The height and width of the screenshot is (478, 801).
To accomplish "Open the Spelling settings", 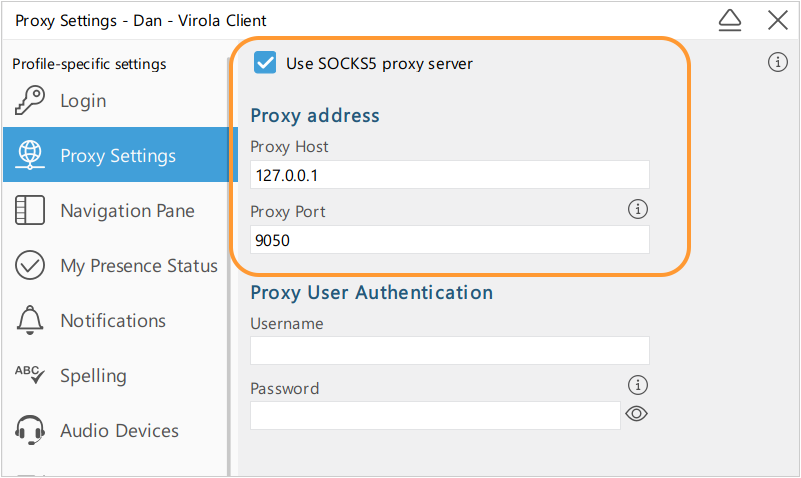I will [x=115, y=375].
